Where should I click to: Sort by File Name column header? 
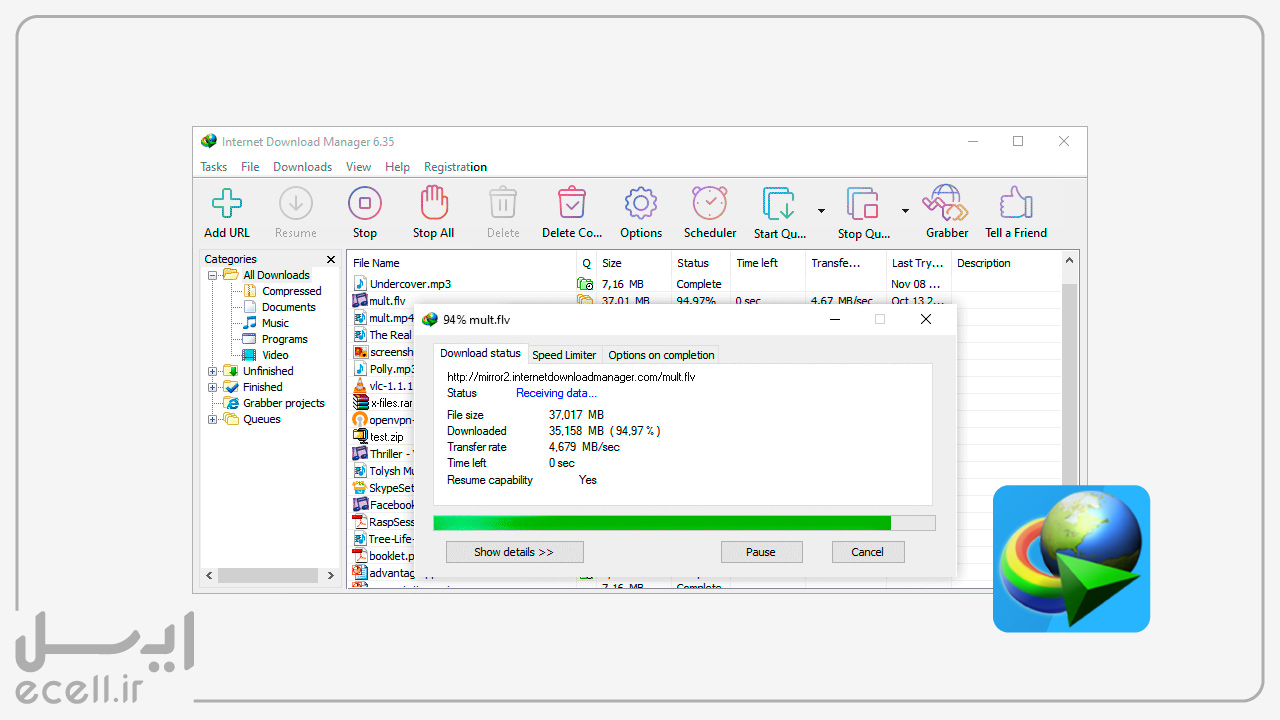point(462,263)
